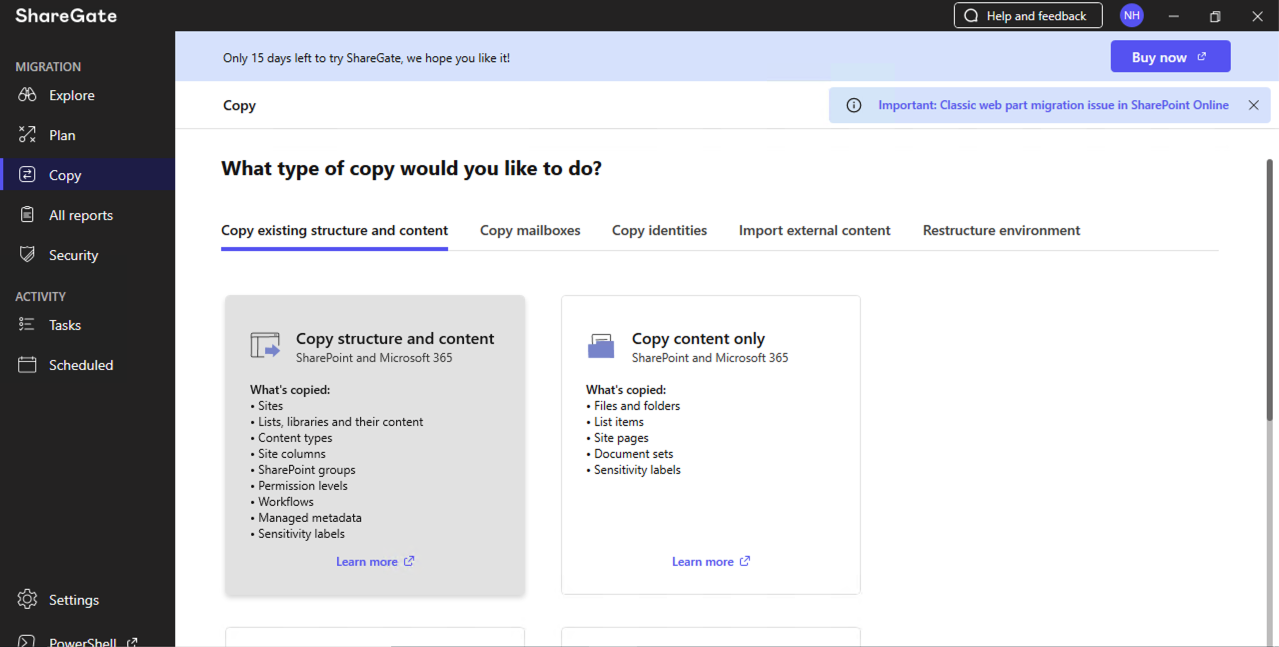Select the Copy structure and content card title
The image size is (1279, 647).
click(395, 339)
